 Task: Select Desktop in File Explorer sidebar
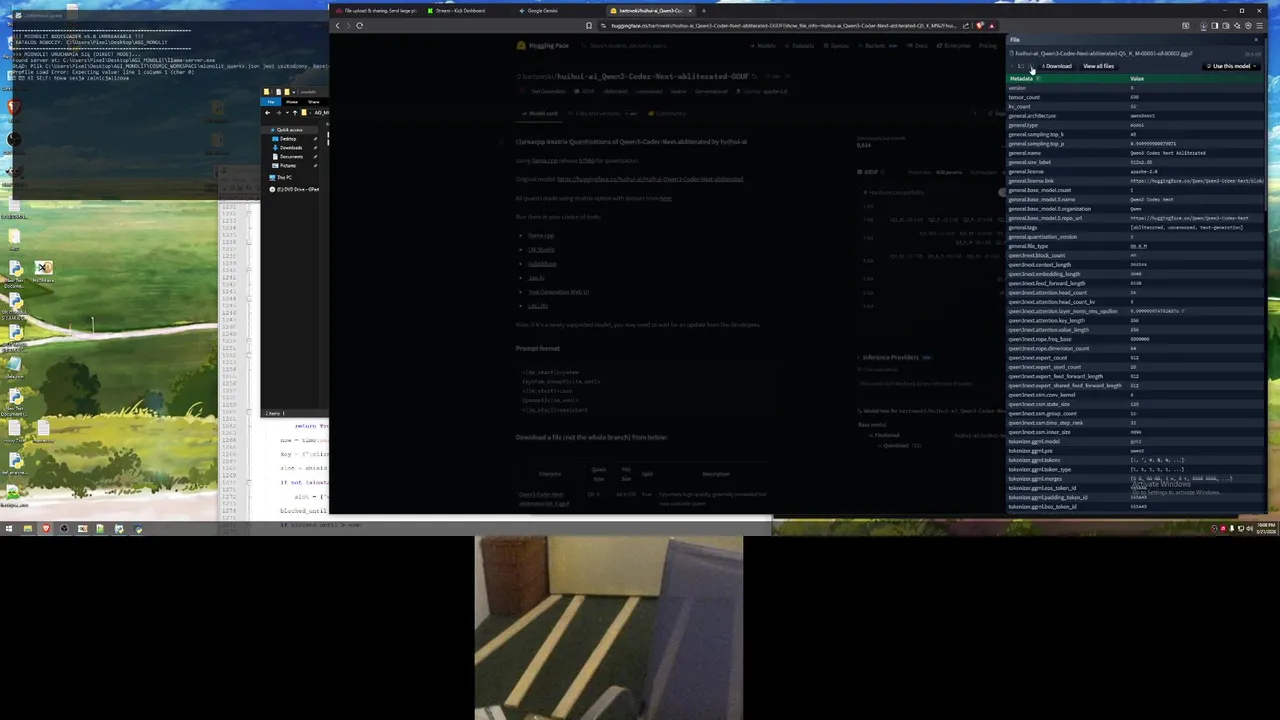(287, 139)
